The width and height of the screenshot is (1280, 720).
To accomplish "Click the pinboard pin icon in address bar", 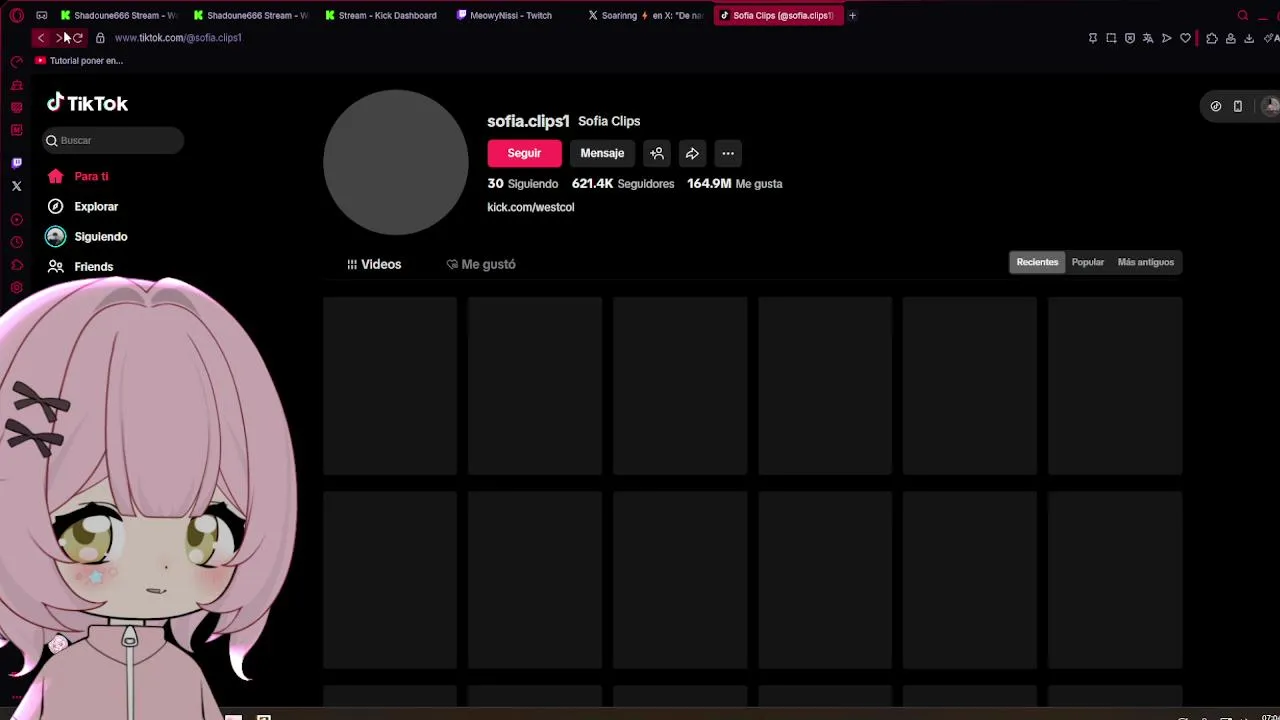I will (1093, 38).
